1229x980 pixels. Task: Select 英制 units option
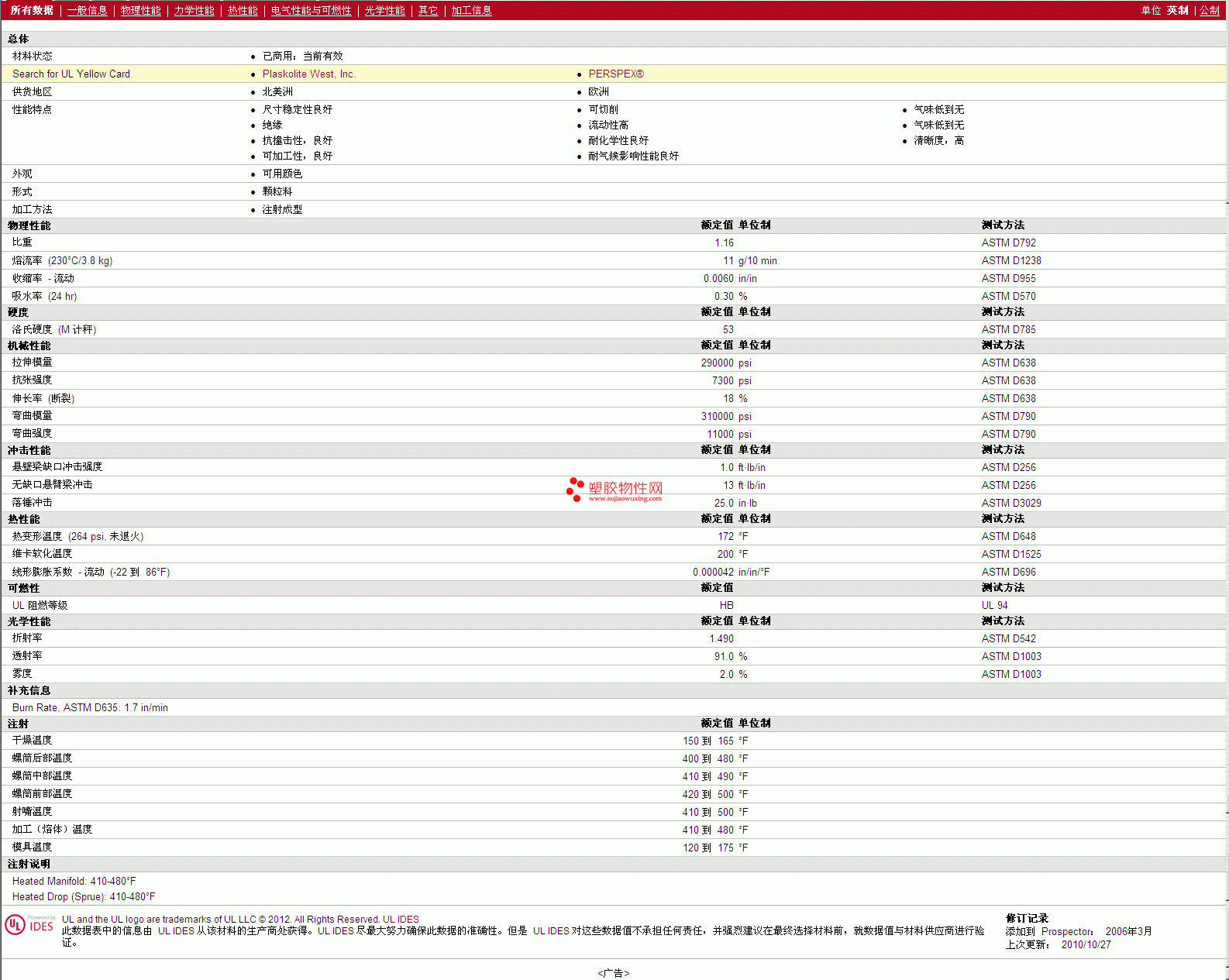(1177, 11)
